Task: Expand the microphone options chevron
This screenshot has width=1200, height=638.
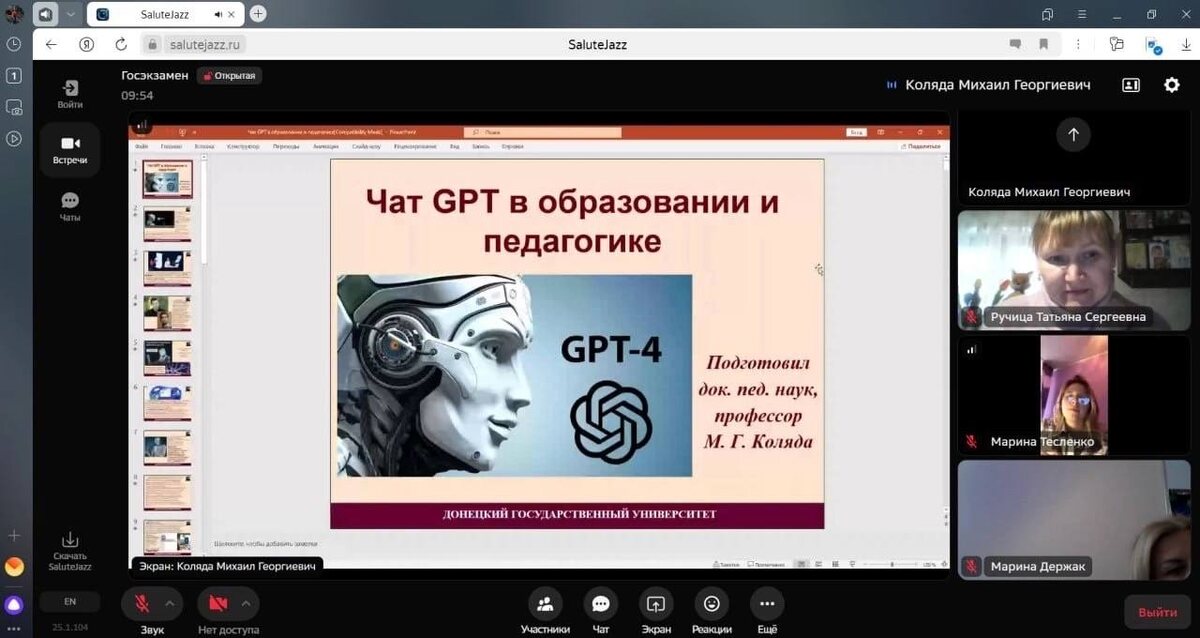Action: pos(169,603)
